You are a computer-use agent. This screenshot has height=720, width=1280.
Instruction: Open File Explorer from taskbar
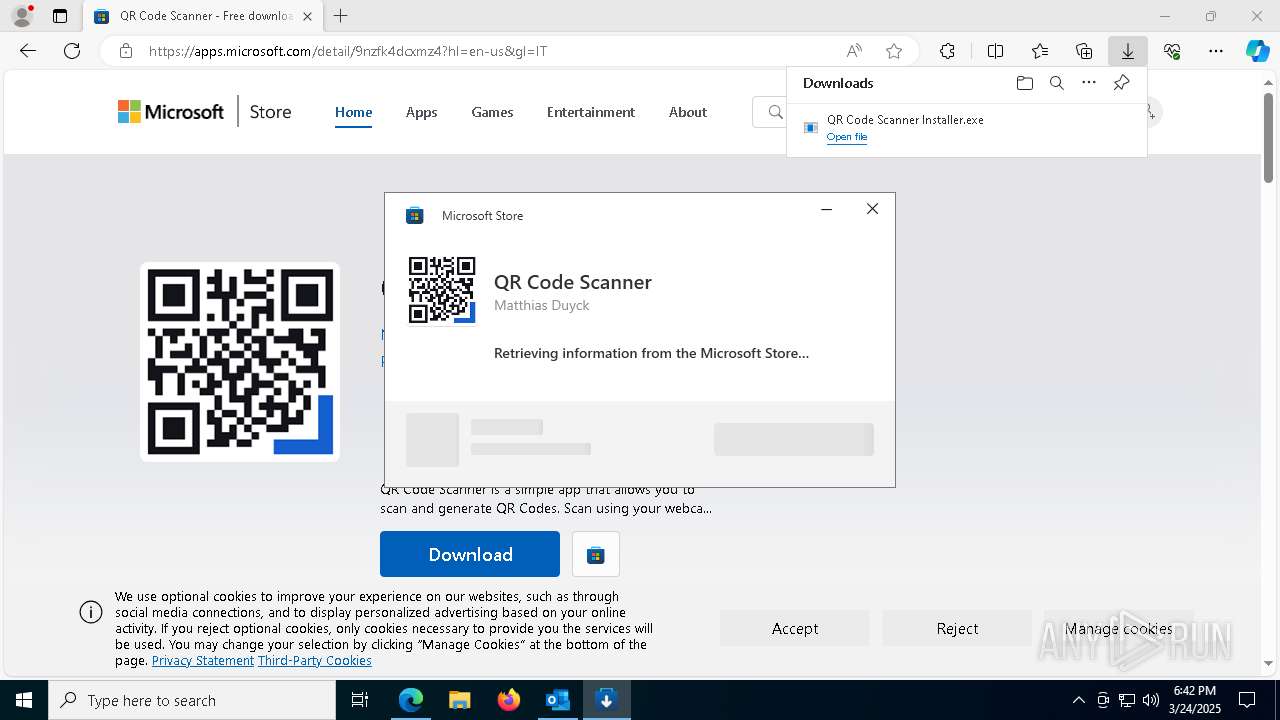[x=459, y=700]
